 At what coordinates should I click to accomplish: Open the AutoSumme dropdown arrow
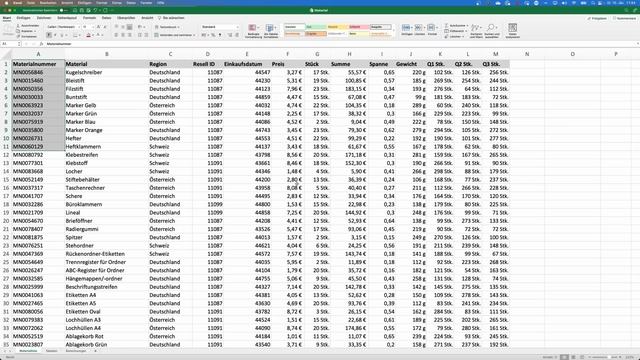(x=467, y=26)
